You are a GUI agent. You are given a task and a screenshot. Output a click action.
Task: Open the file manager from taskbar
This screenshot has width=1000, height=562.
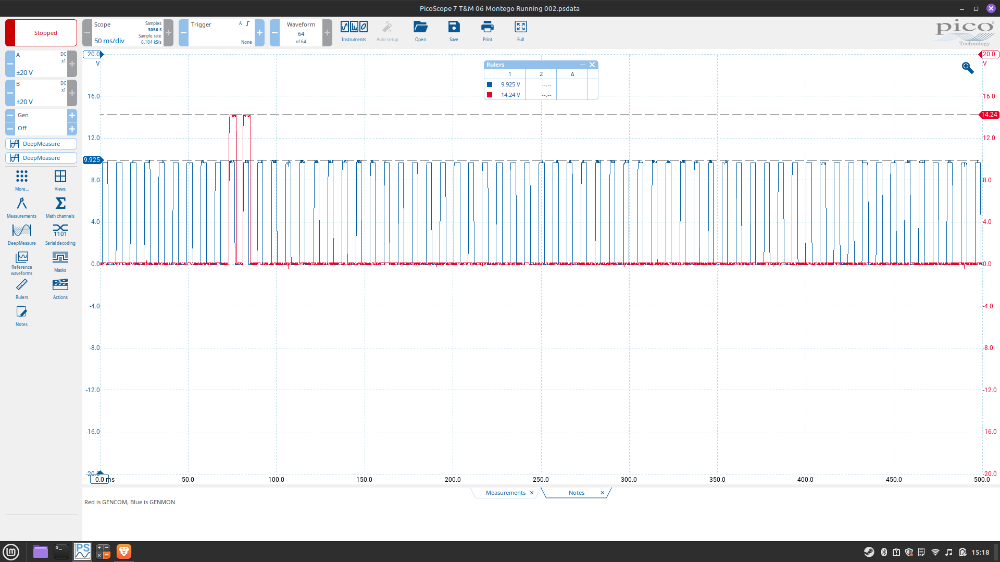point(40,552)
